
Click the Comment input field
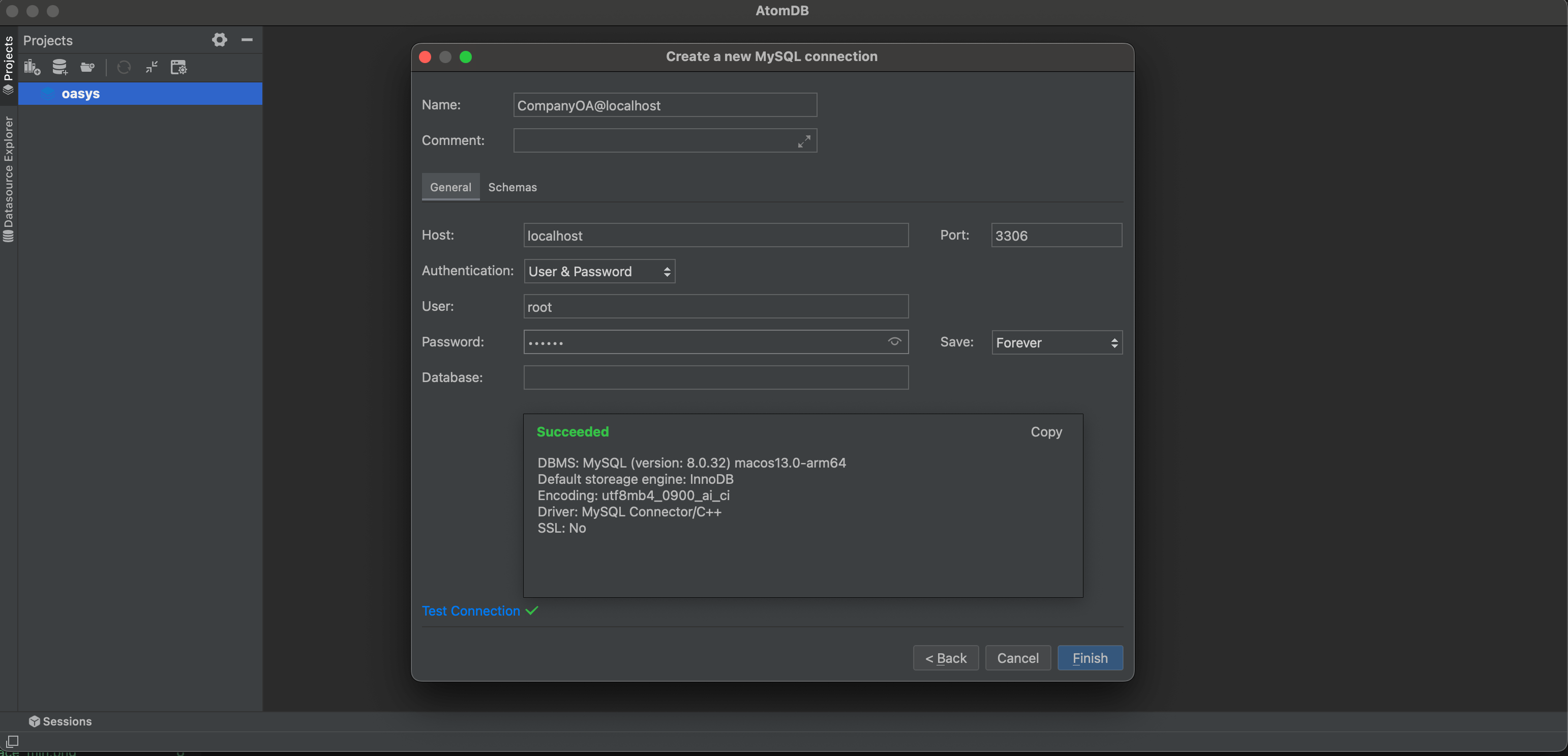(665, 141)
